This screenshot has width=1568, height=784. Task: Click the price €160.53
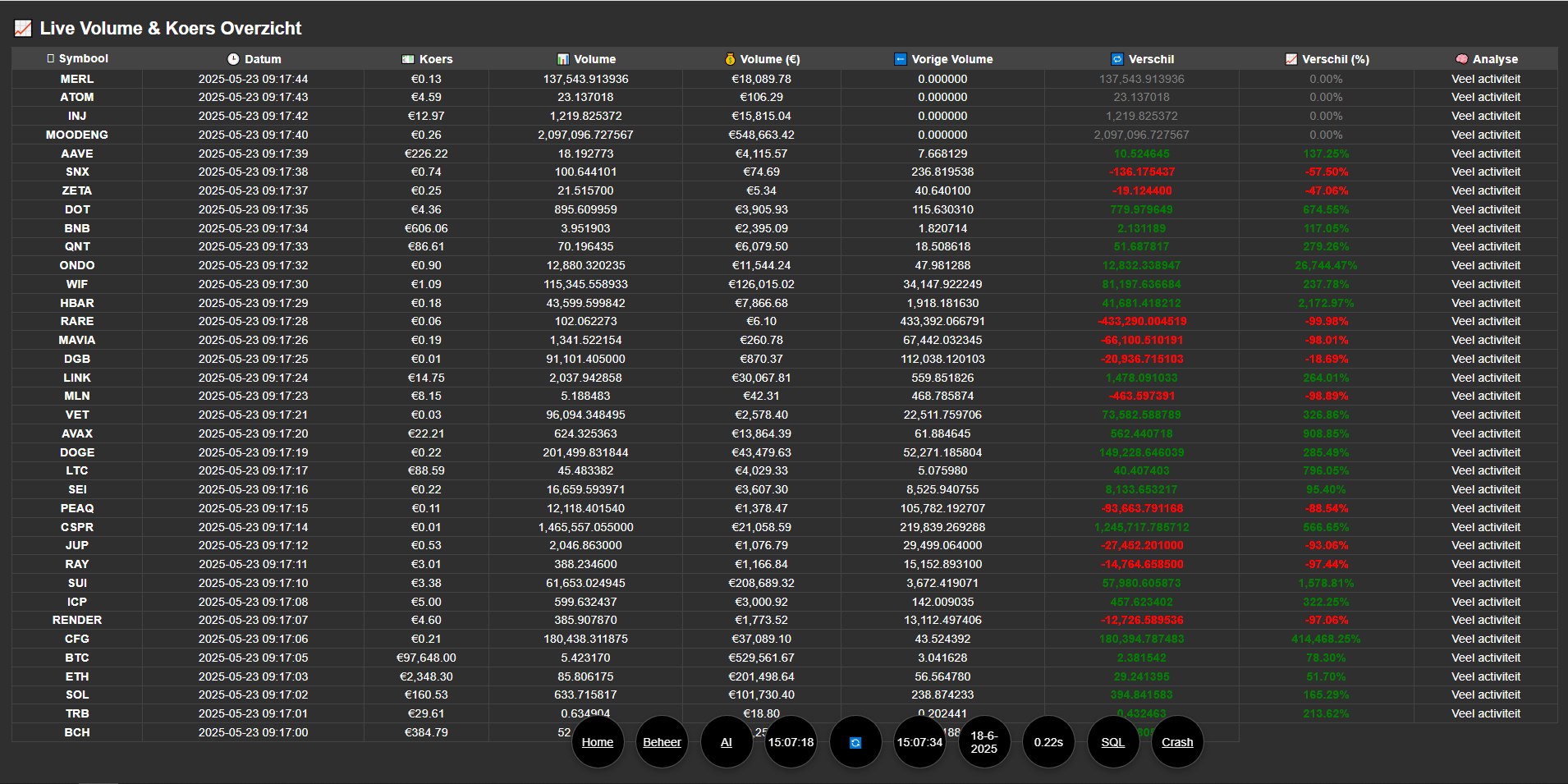[426, 695]
